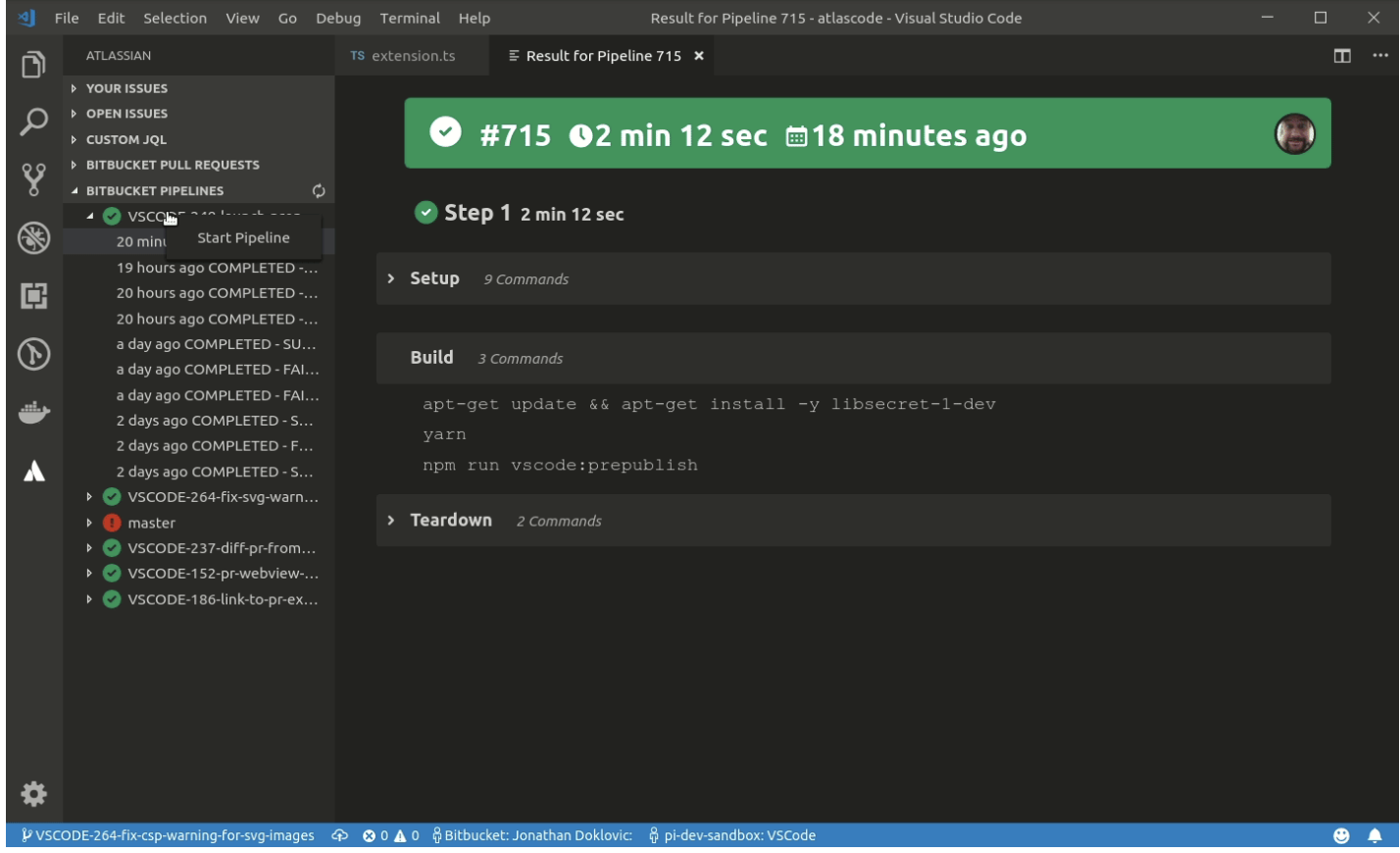Click the split editor icon
Image resolution: width=1400 pixels, height=853 pixels.
pyautogui.click(x=1342, y=56)
